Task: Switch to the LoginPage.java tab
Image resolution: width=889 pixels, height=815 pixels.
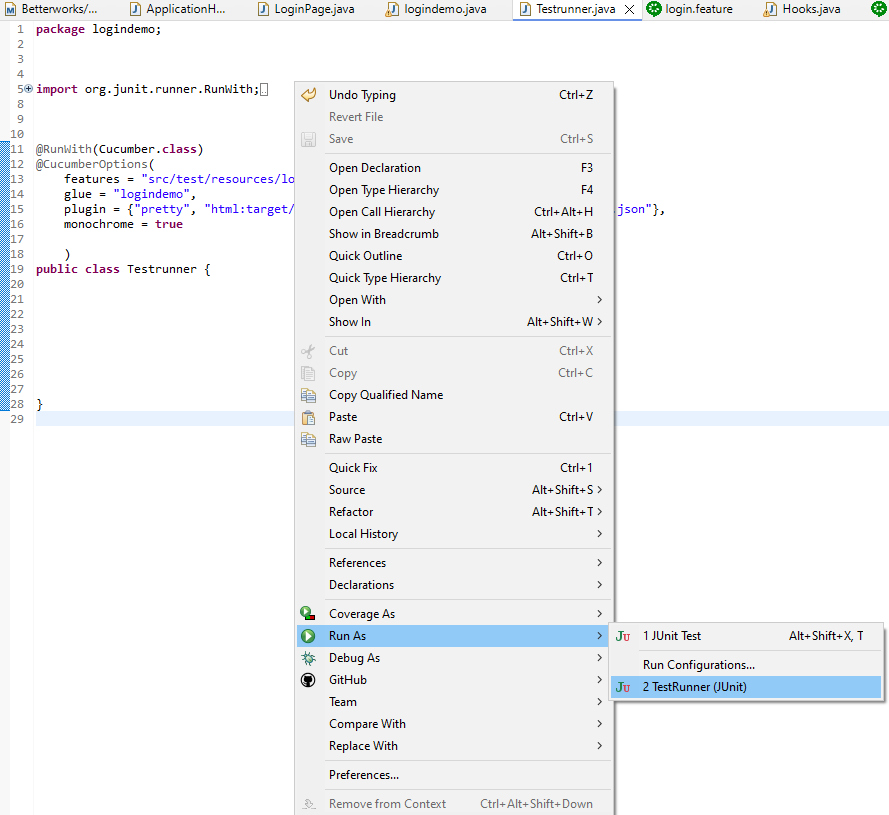Action: tap(307, 9)
